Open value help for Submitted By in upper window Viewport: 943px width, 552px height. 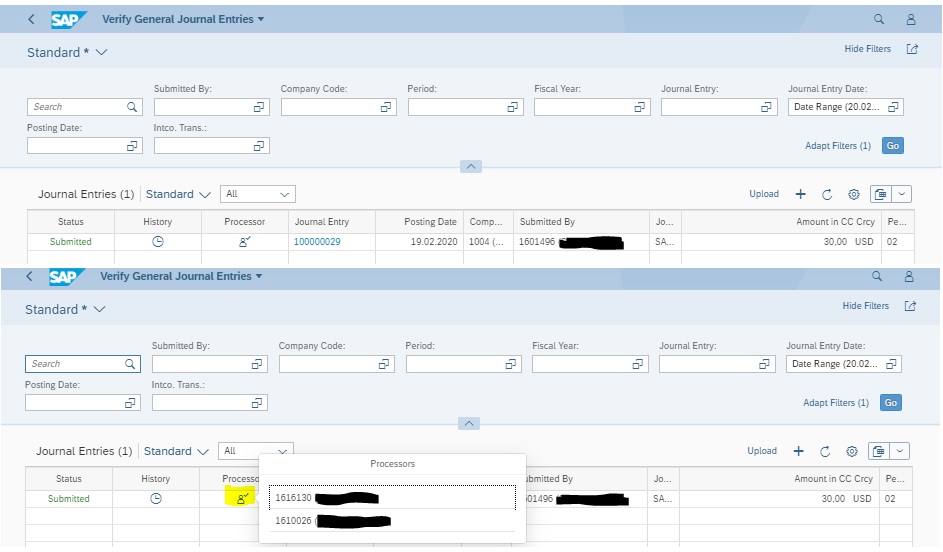(259, 106)
